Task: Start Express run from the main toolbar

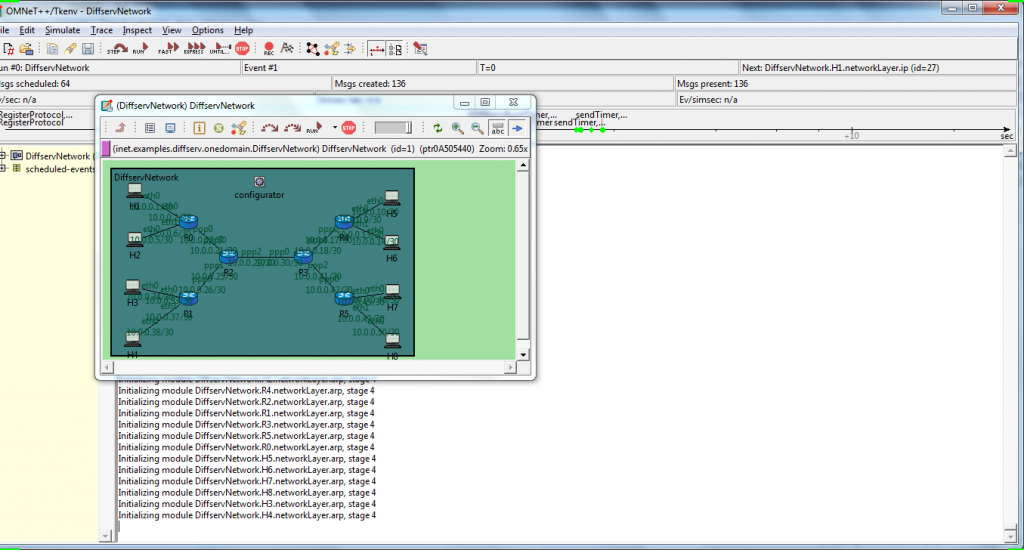Action: pos(193,48)
